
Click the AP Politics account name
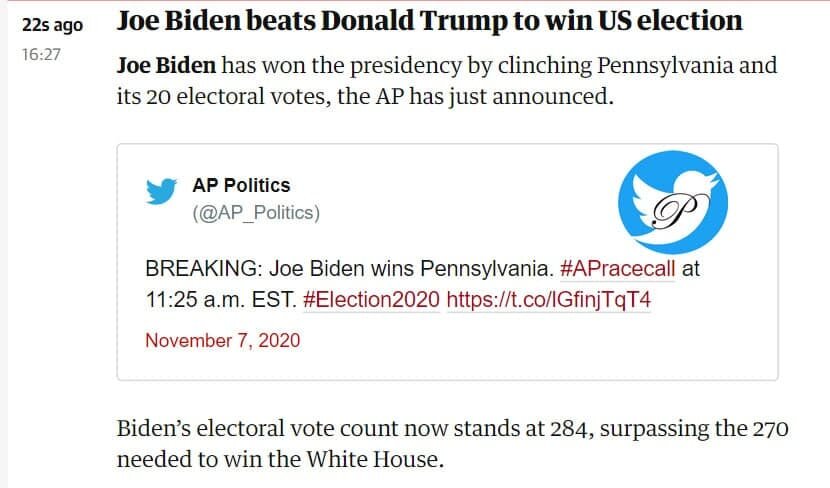coord(241,185)
